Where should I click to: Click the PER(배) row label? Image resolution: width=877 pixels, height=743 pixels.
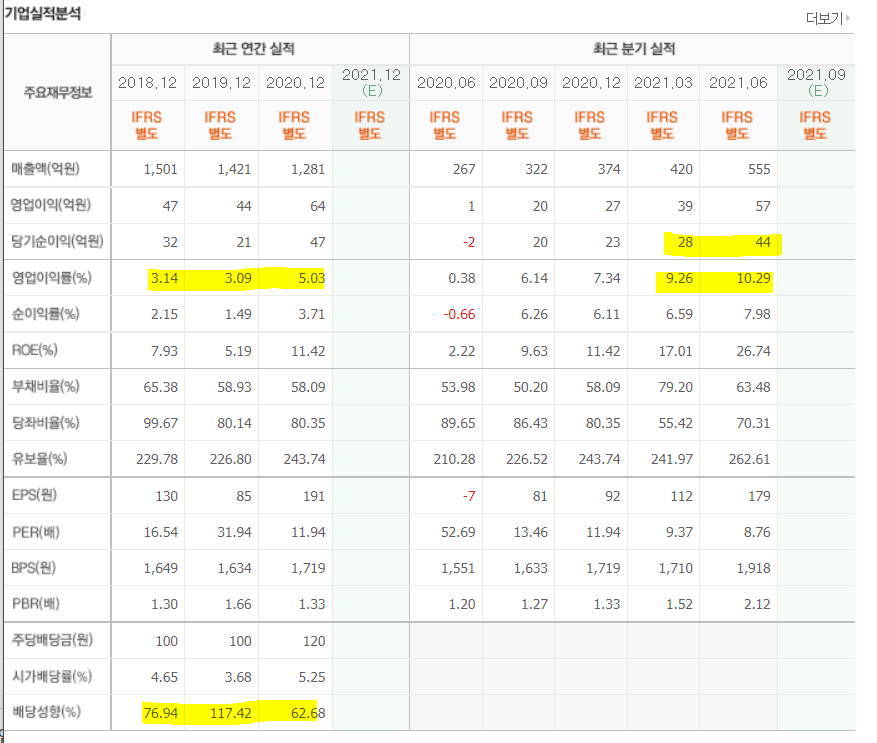point(36,532)
